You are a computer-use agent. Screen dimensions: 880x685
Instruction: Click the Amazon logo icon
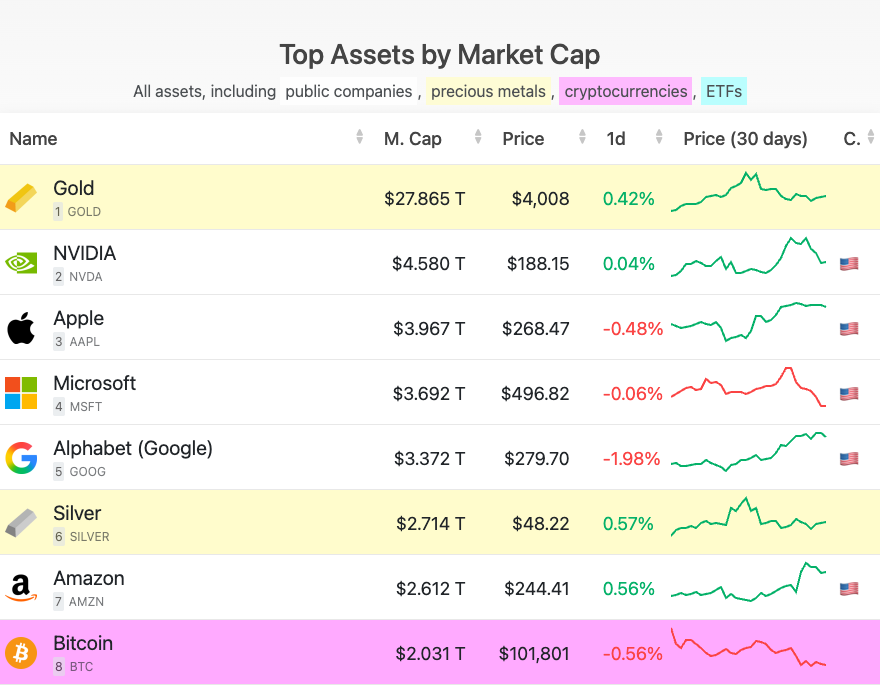(21, 588)
